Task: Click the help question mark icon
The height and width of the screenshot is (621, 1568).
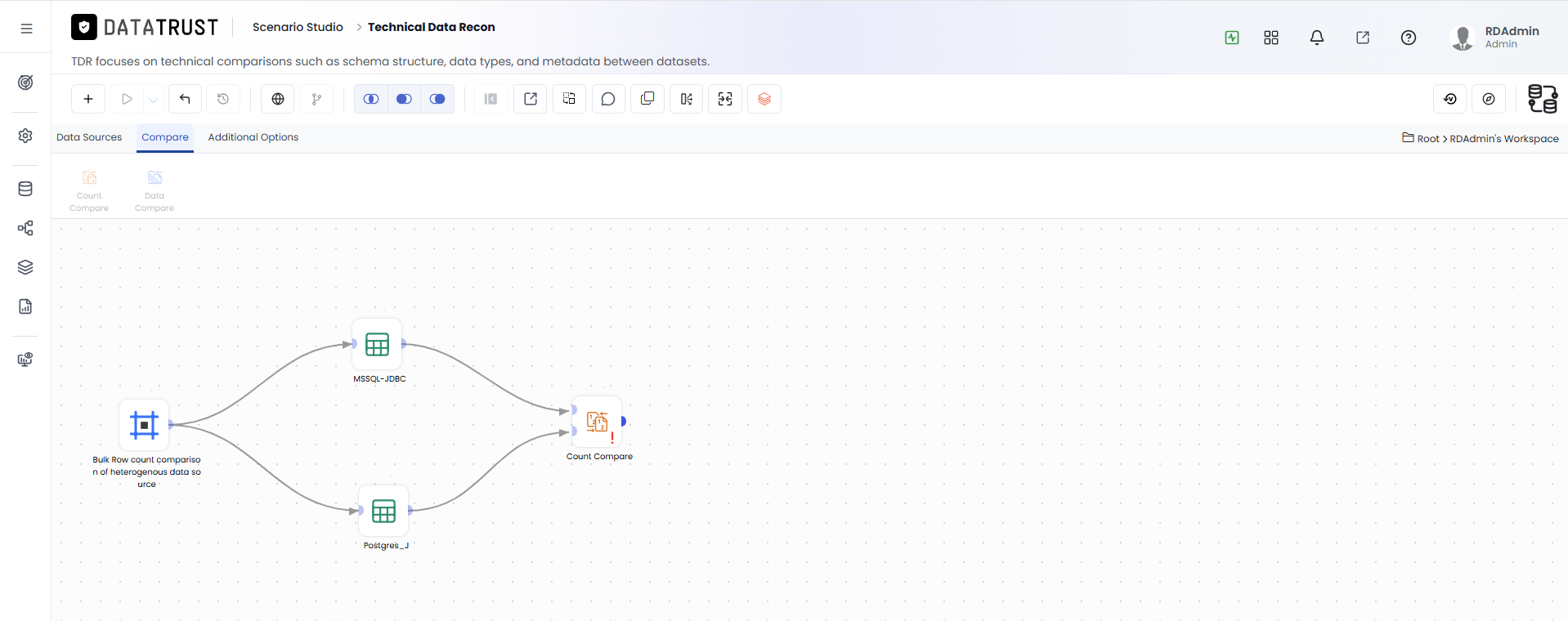Action: [1409, 38]
